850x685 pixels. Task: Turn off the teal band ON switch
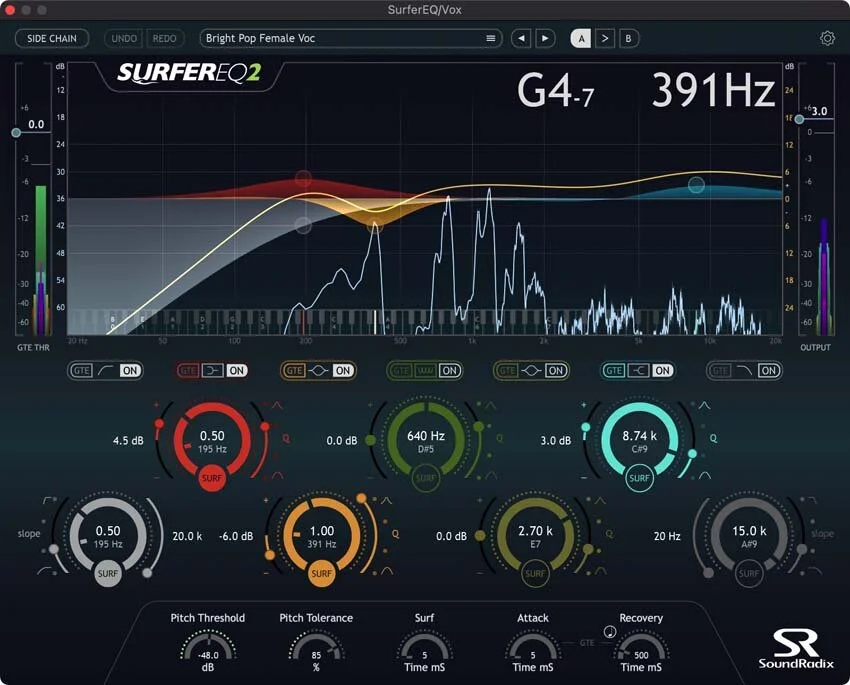click(662, 371)
